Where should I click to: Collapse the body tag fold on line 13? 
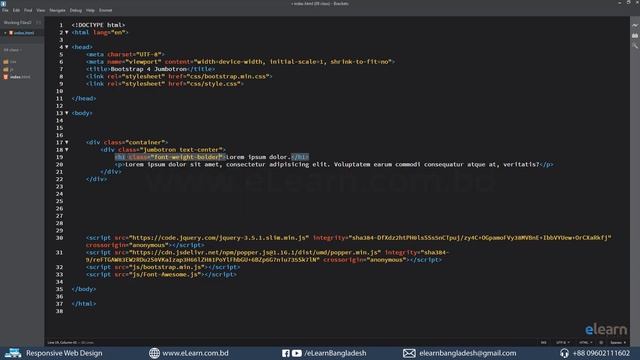point(67,113)
